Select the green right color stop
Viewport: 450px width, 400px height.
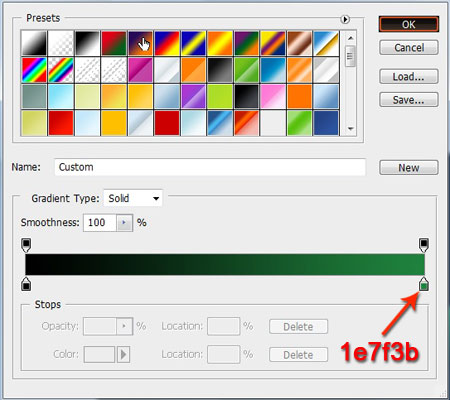423,284
